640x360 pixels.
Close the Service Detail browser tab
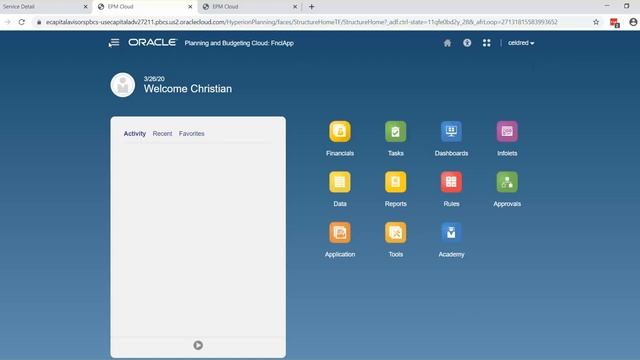tap(85, 7)
